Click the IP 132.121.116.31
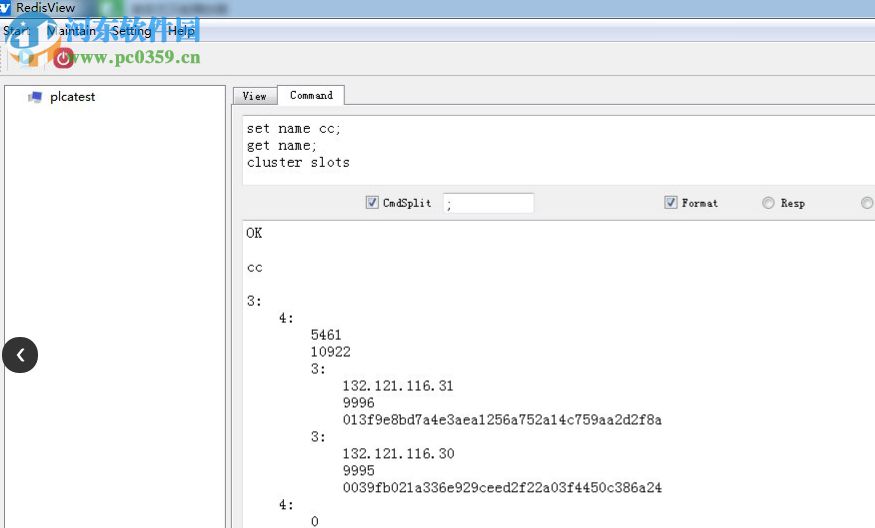This screenshot has width=875, height=528. (x=398, y=386)
